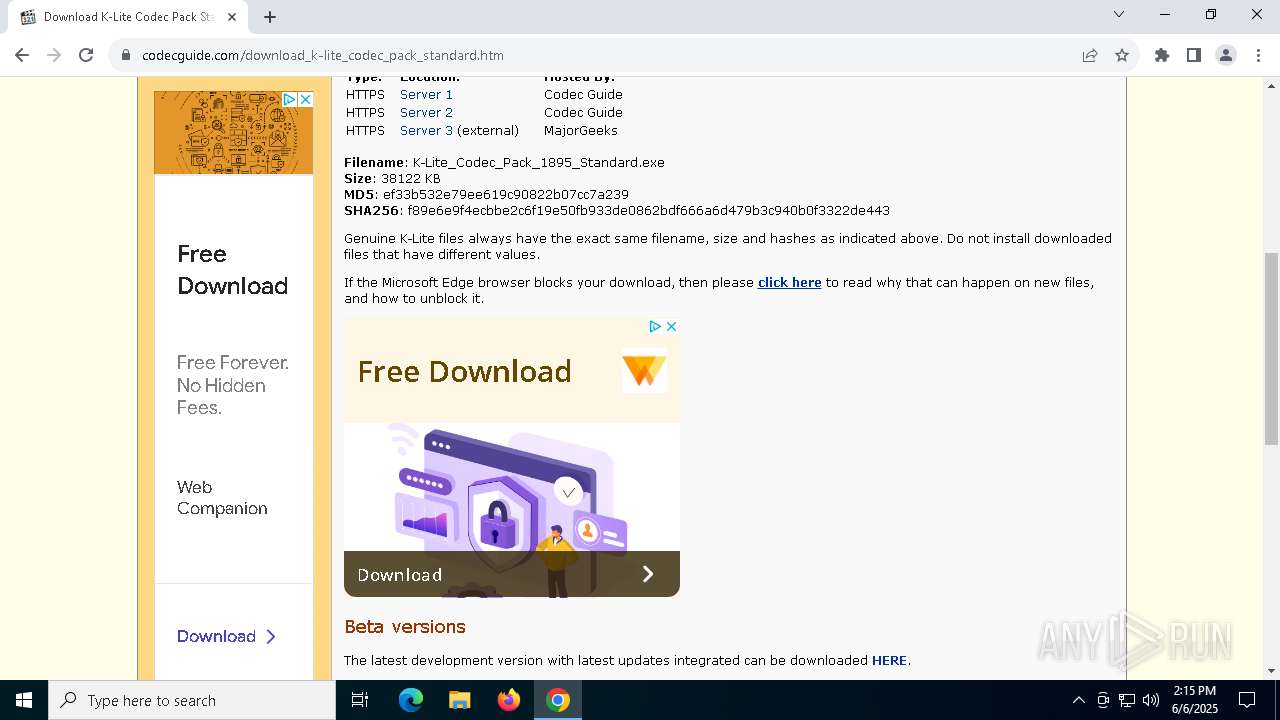
Task: Select the Download K-Lite Codec Pack tab
Action: (x=128, y=17)
